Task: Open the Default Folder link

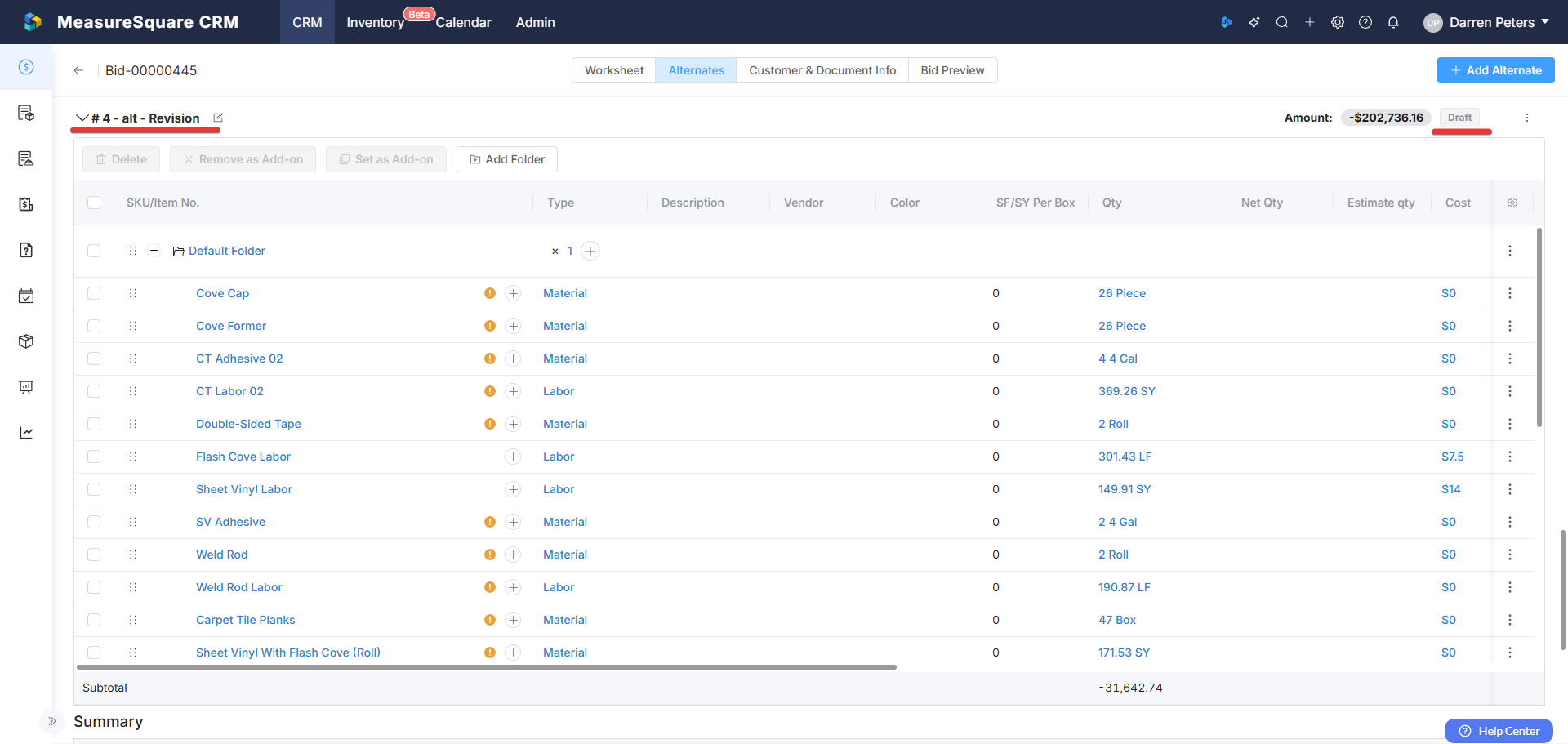Action: click(x=227, y=251)
